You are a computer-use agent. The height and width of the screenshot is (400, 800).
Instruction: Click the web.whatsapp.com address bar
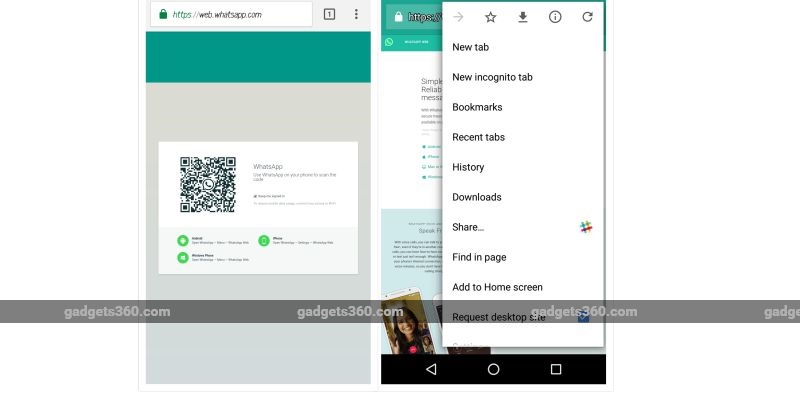click(x=231, y=14)
